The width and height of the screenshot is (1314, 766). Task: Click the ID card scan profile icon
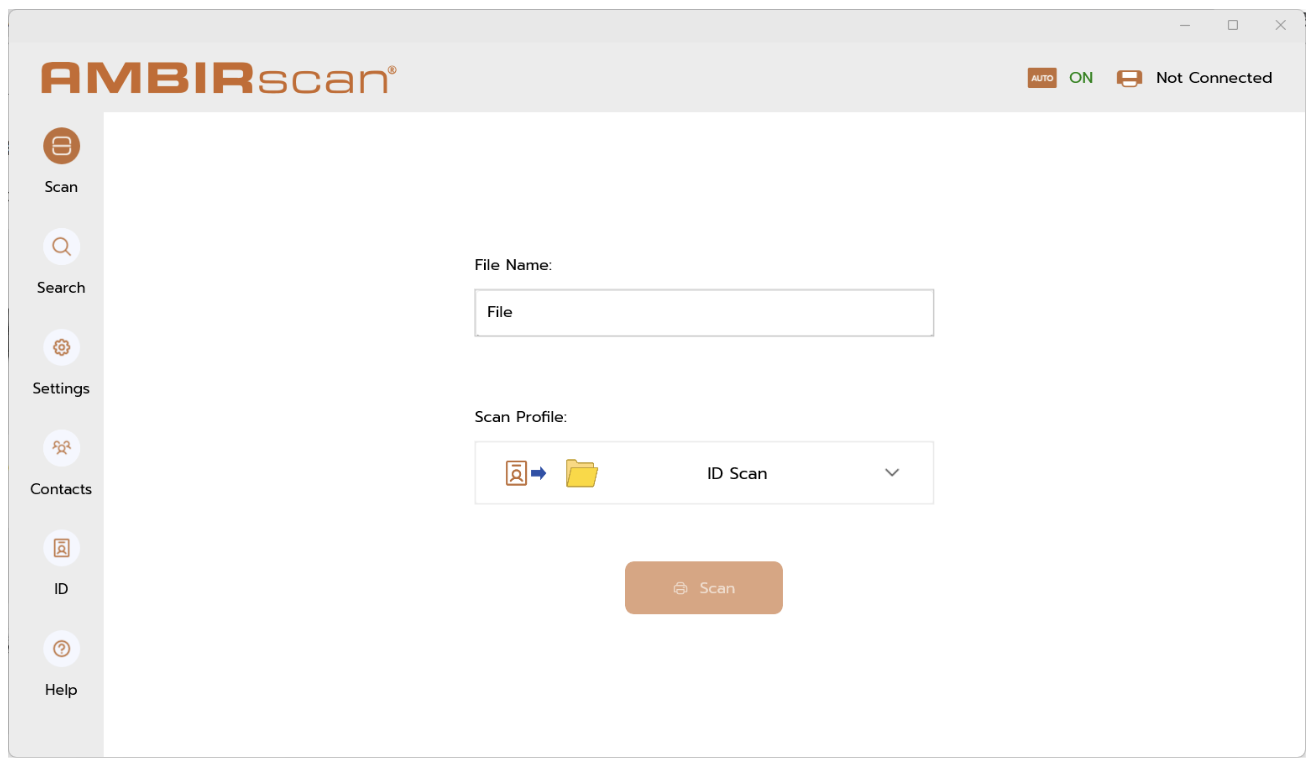515,472
